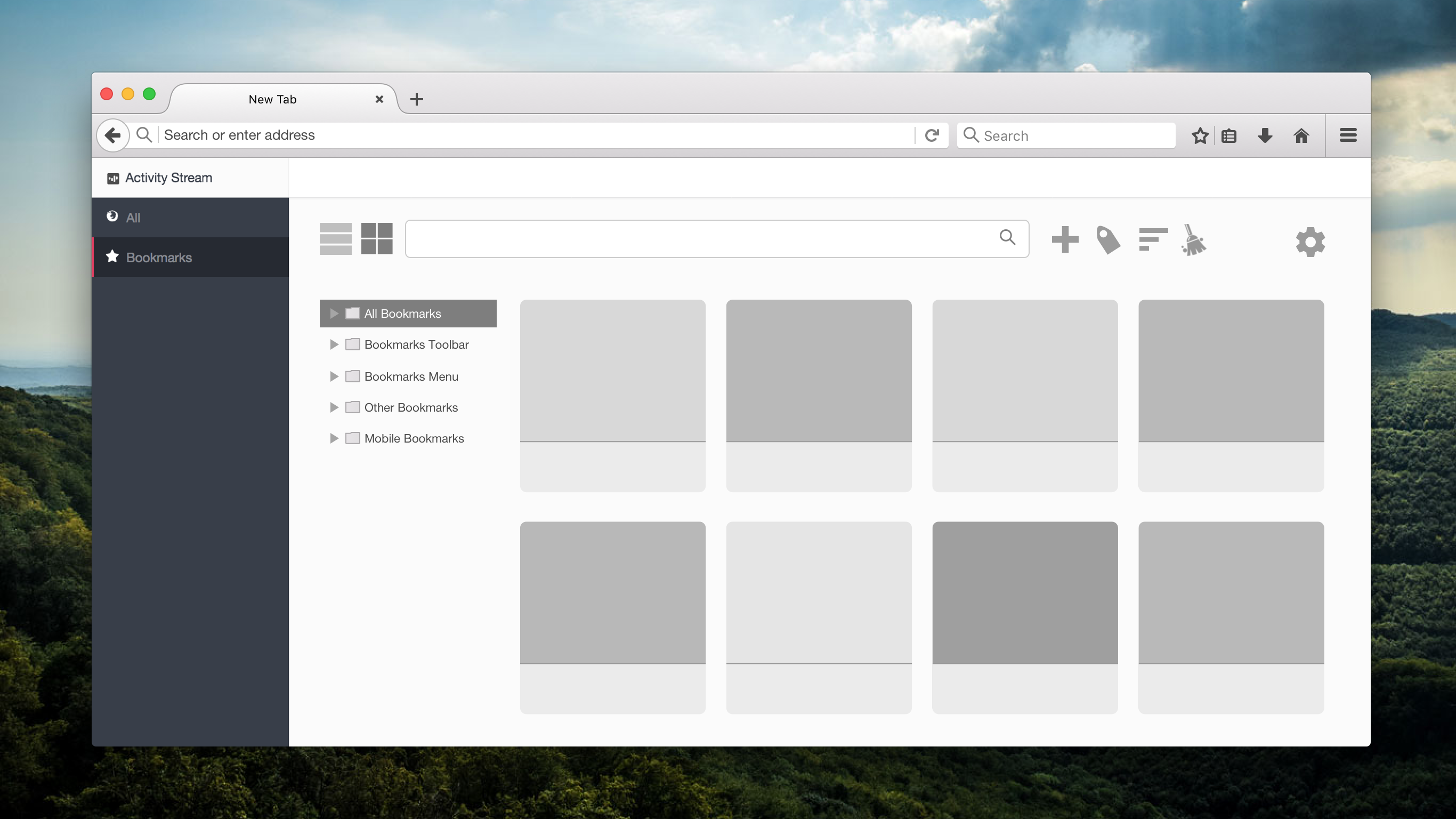1456x819 pixels.
Task: Expand the Bookmarks Toolbar folder arrow
Action: click(334, 344)
